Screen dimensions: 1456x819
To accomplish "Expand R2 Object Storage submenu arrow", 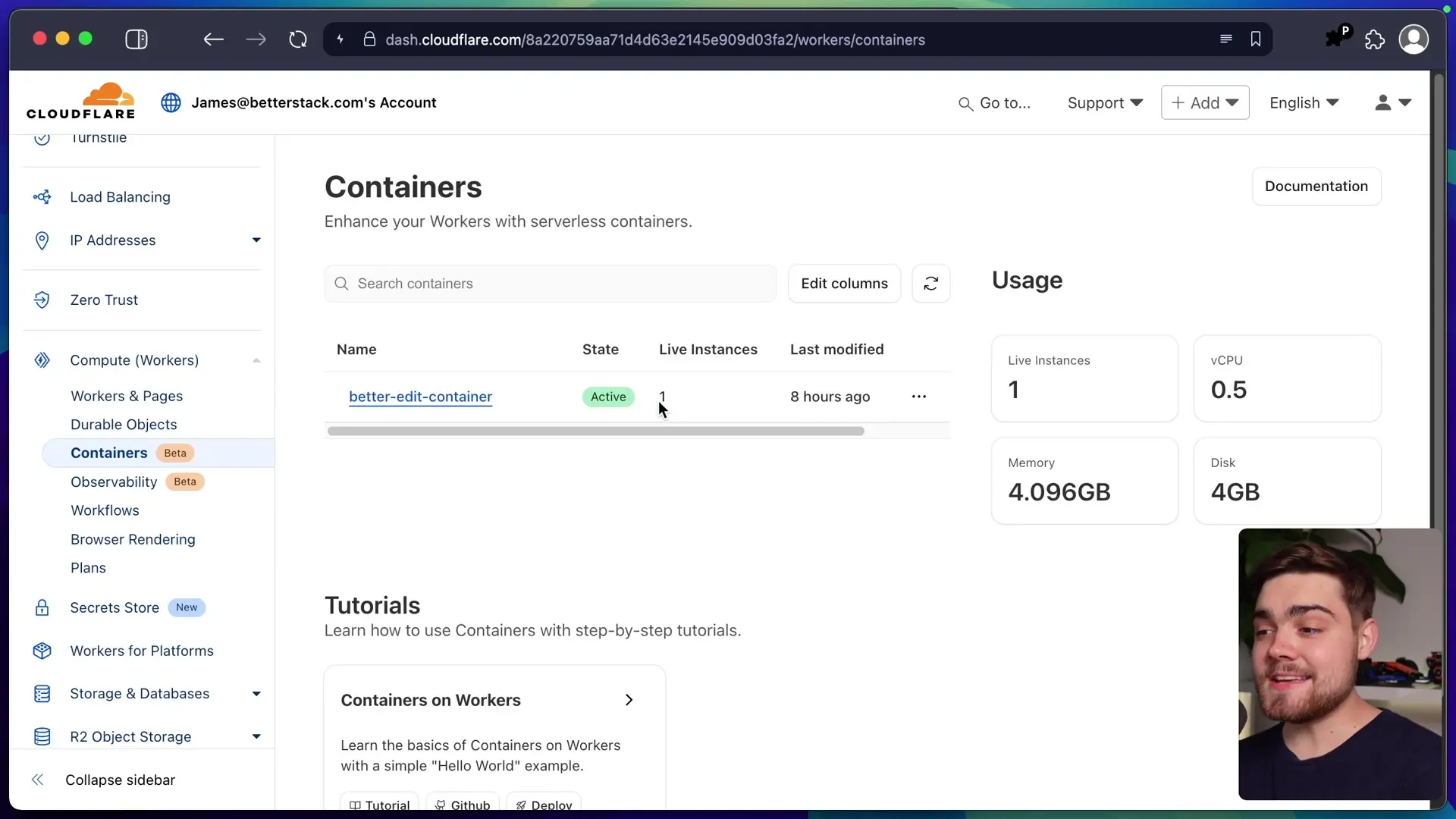I will (x=256, y=736).
